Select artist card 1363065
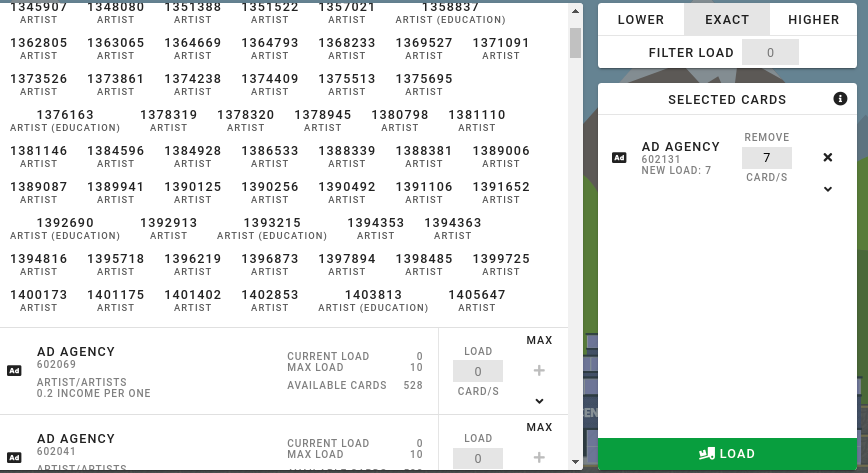868x473 pixels. (115, 48)
